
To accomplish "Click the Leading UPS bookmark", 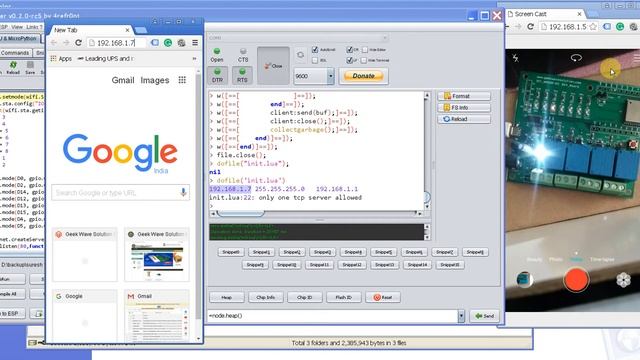I will click(106, 59).
